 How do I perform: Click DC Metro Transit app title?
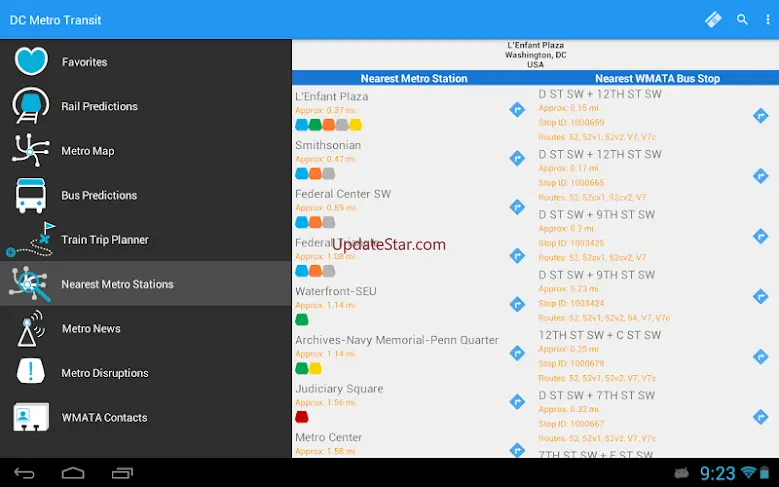click(56, 20)
